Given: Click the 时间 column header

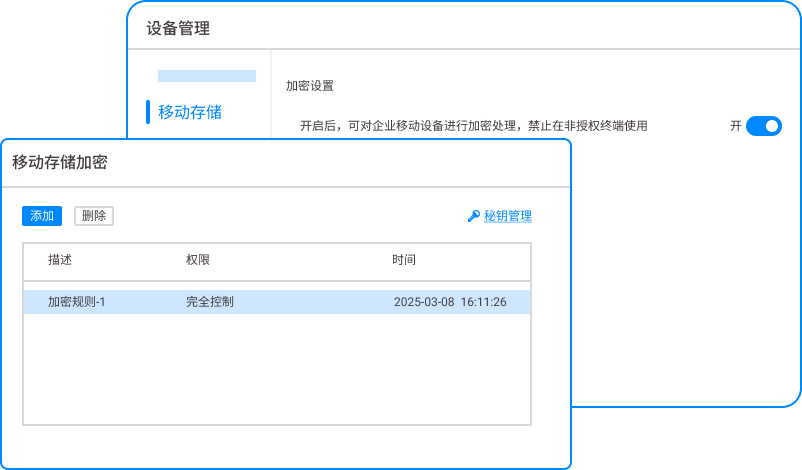Looking at the screenshot, I should tap(404, 260).
